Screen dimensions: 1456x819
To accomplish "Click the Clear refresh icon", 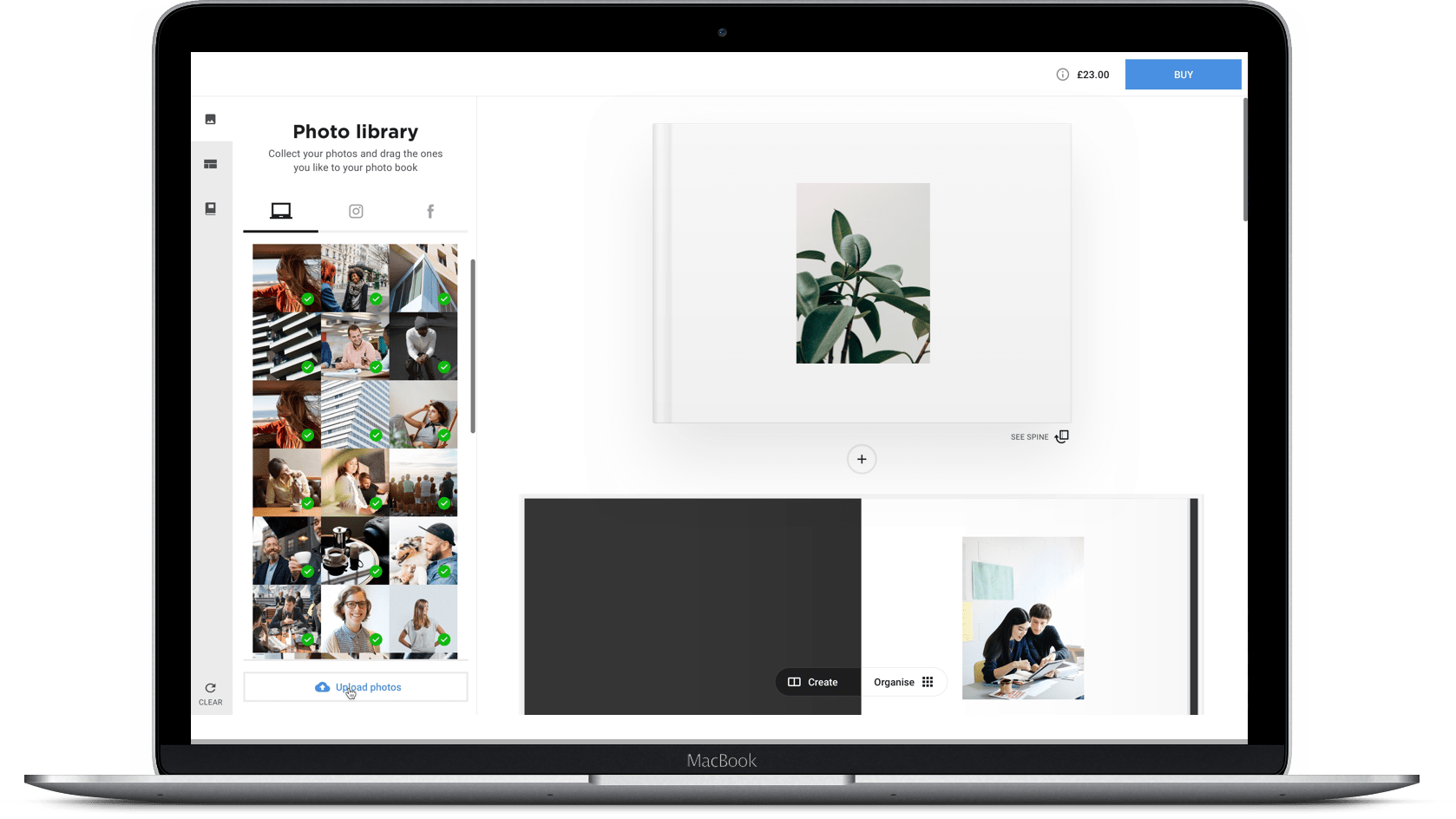I will [210, 688].
